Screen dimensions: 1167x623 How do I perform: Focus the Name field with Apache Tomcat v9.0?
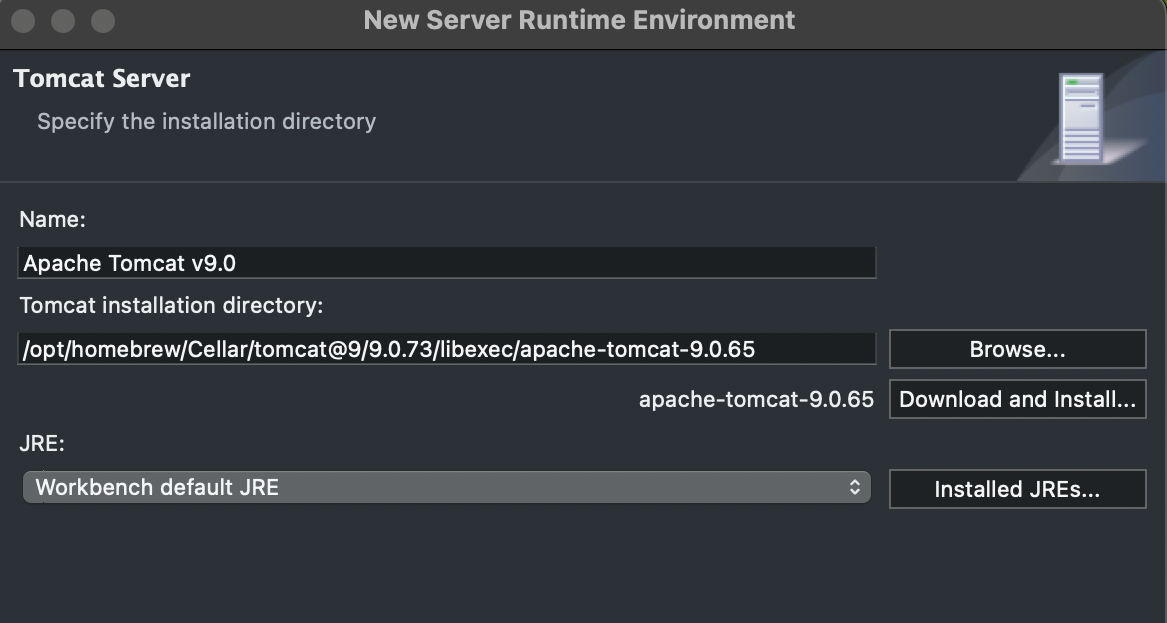447,263
